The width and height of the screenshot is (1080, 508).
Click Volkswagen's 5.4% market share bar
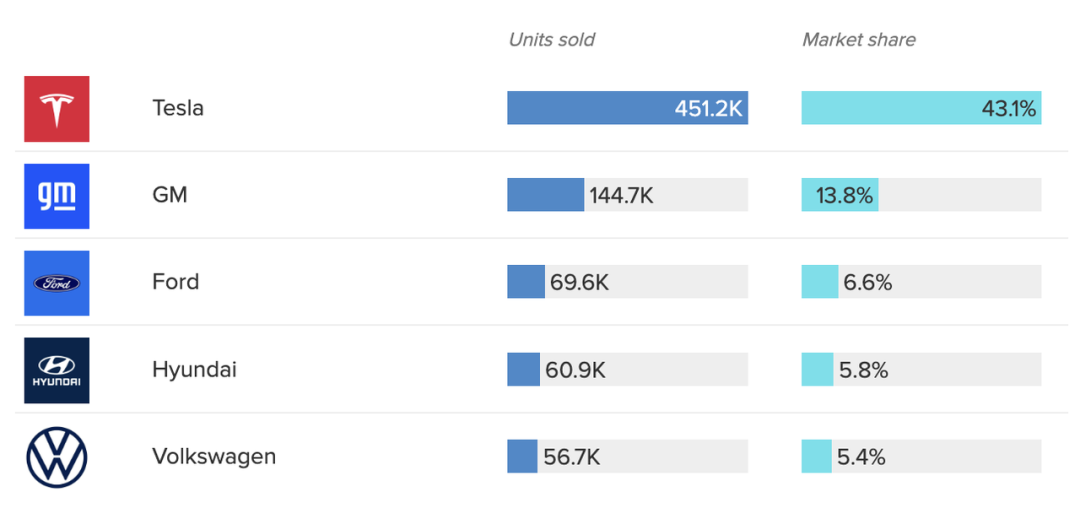[x=816, y=457]
